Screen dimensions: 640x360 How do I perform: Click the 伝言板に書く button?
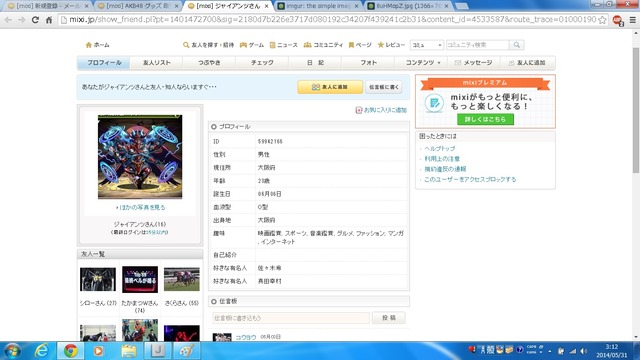(x=384, y=87)
